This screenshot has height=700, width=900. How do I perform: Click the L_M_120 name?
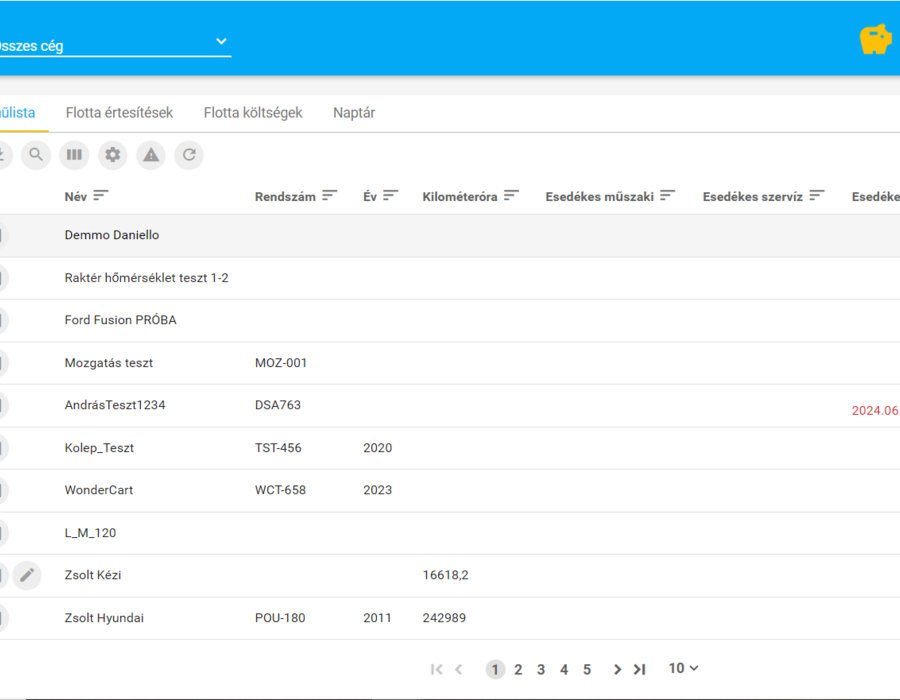90,533
